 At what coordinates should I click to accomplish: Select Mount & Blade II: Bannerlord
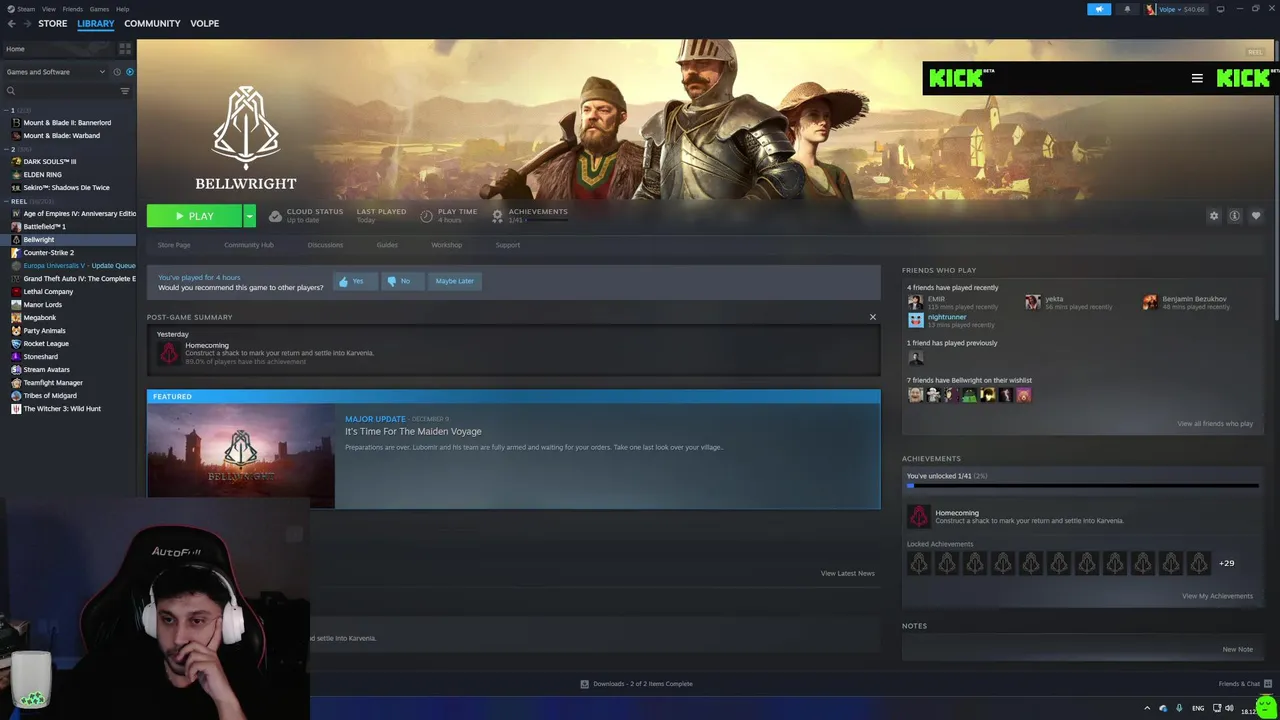point(67,122)
